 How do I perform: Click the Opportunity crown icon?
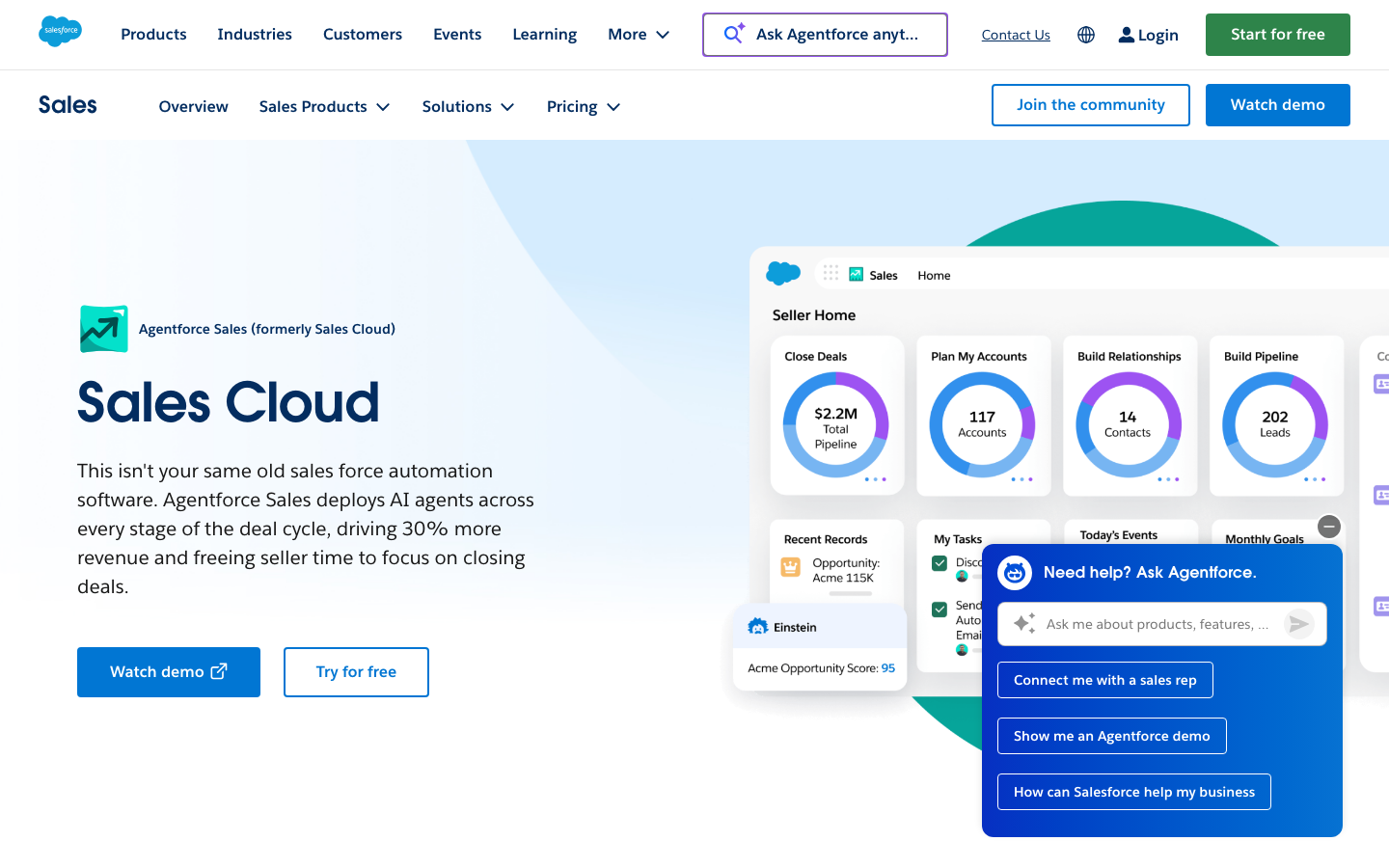791,567
